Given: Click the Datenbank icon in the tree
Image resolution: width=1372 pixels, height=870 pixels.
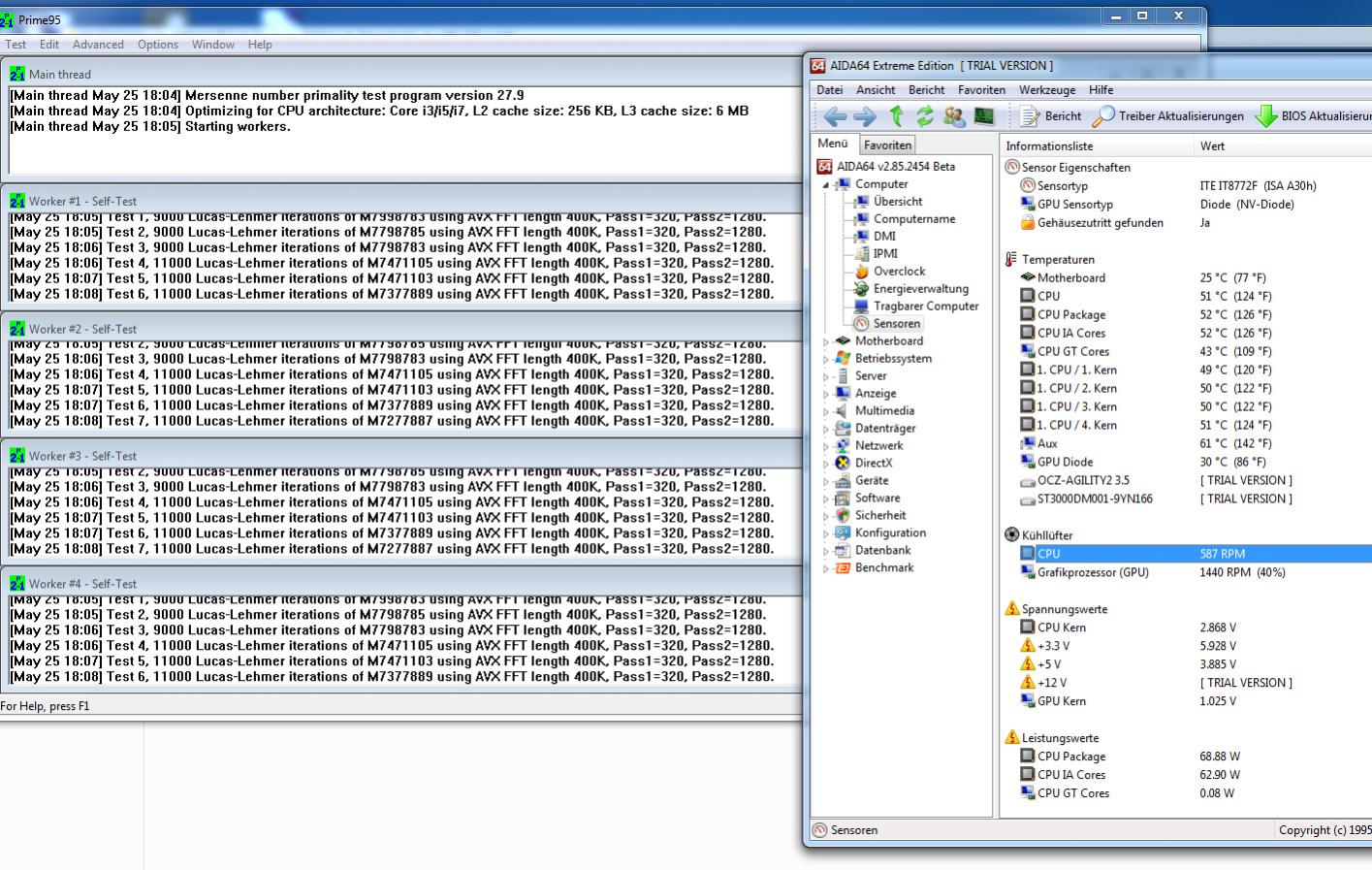Looking at the screenshot, I should tap(843, 551).
